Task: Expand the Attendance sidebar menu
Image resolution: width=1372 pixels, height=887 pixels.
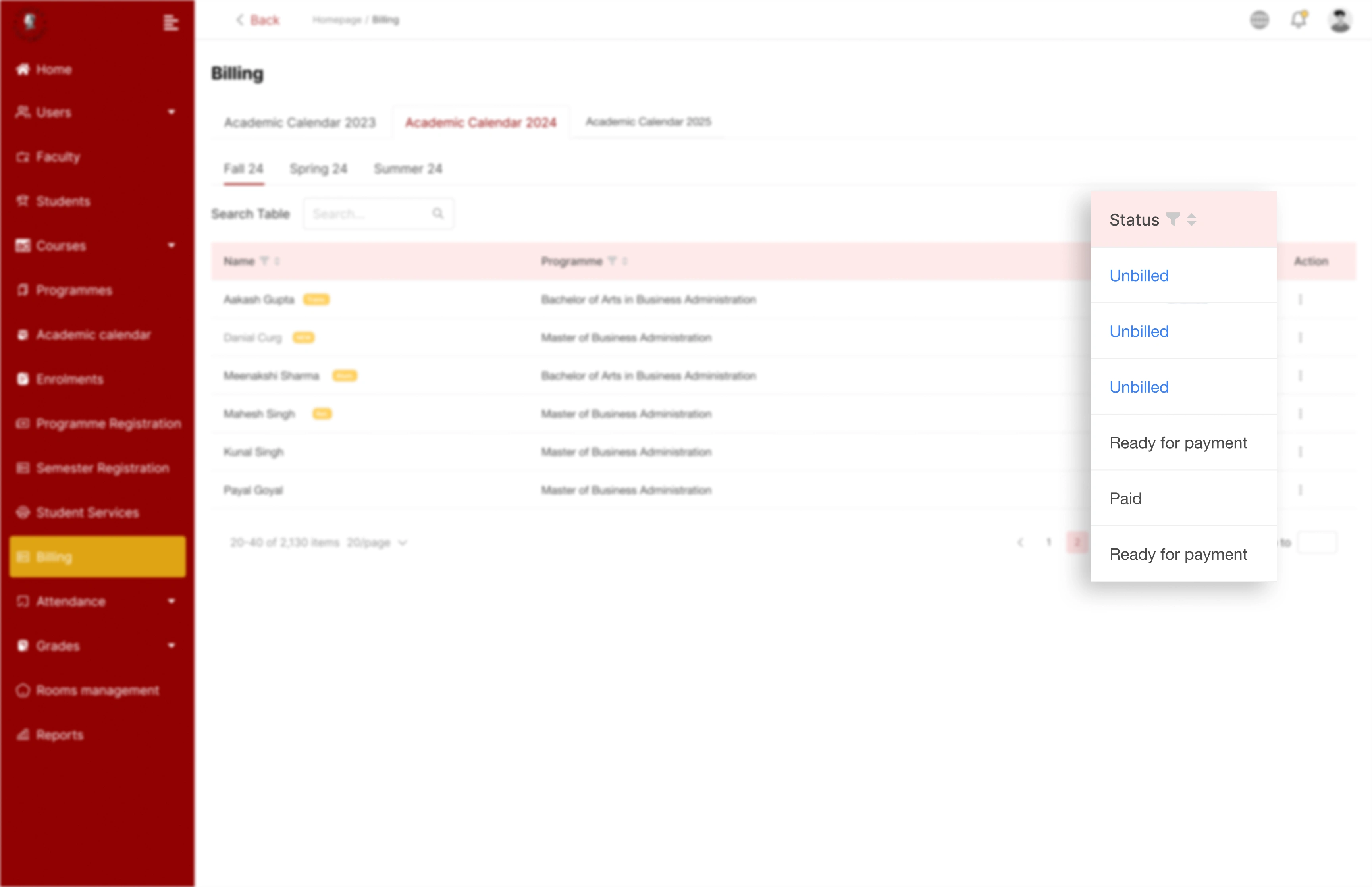Action: coord(171,601)
